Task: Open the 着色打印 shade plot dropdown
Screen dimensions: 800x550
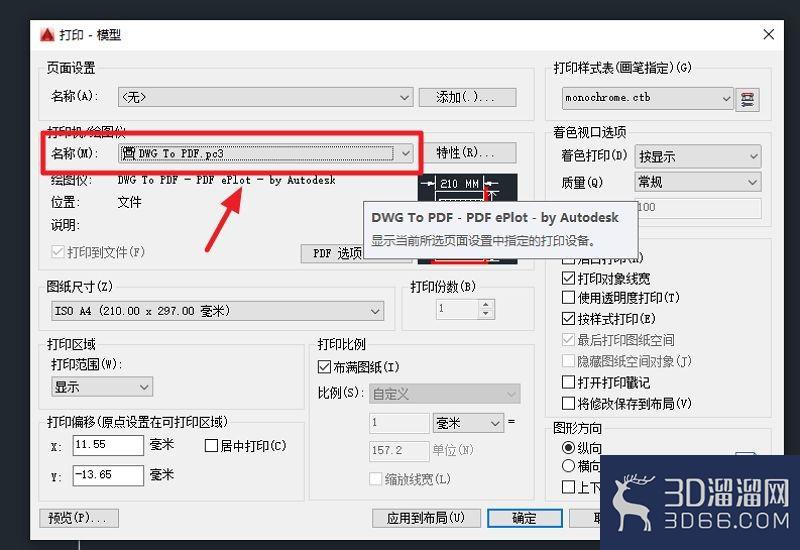Action: coord(697,156)
